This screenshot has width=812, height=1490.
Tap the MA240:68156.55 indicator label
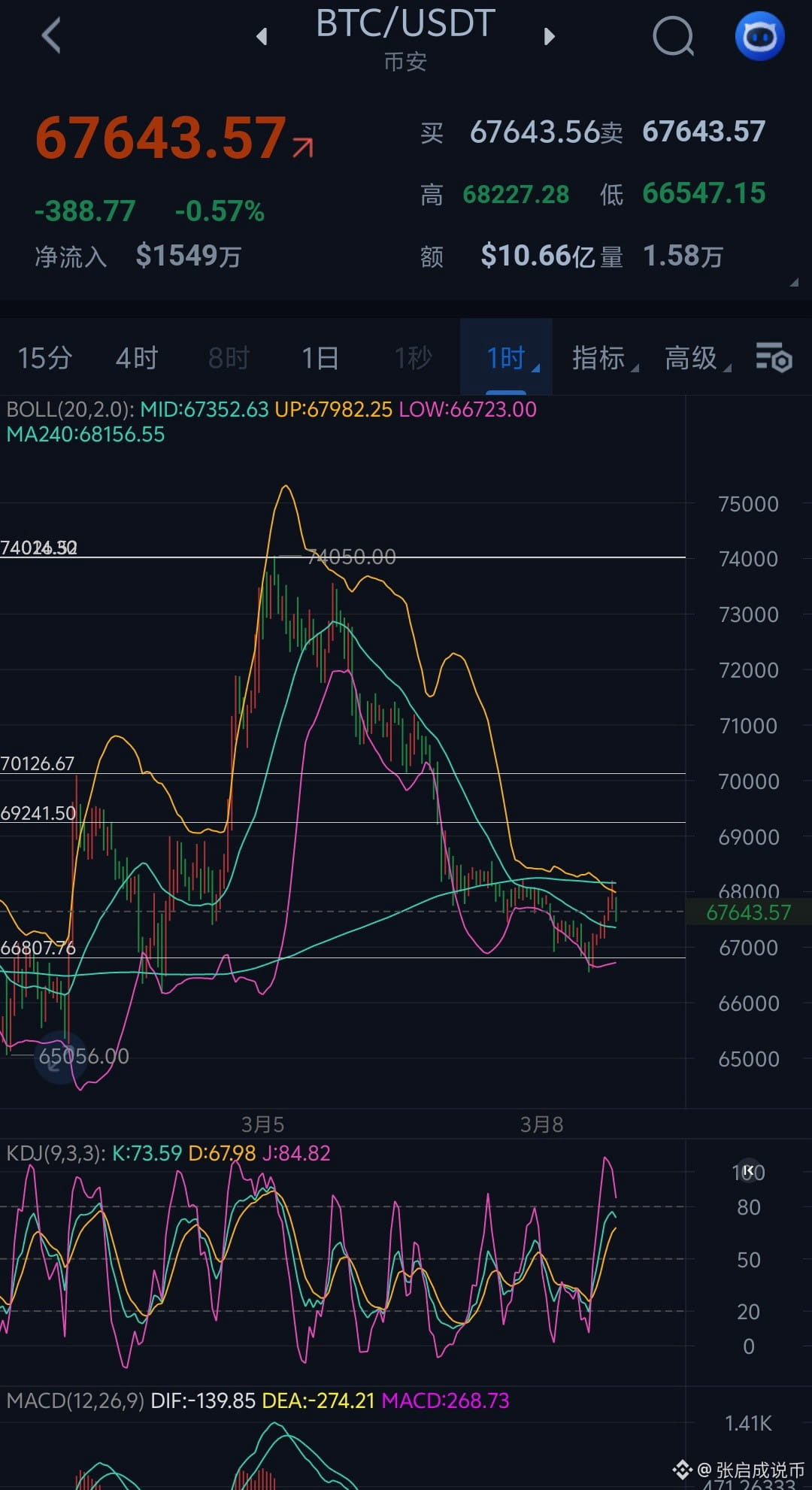click(86, 435)
